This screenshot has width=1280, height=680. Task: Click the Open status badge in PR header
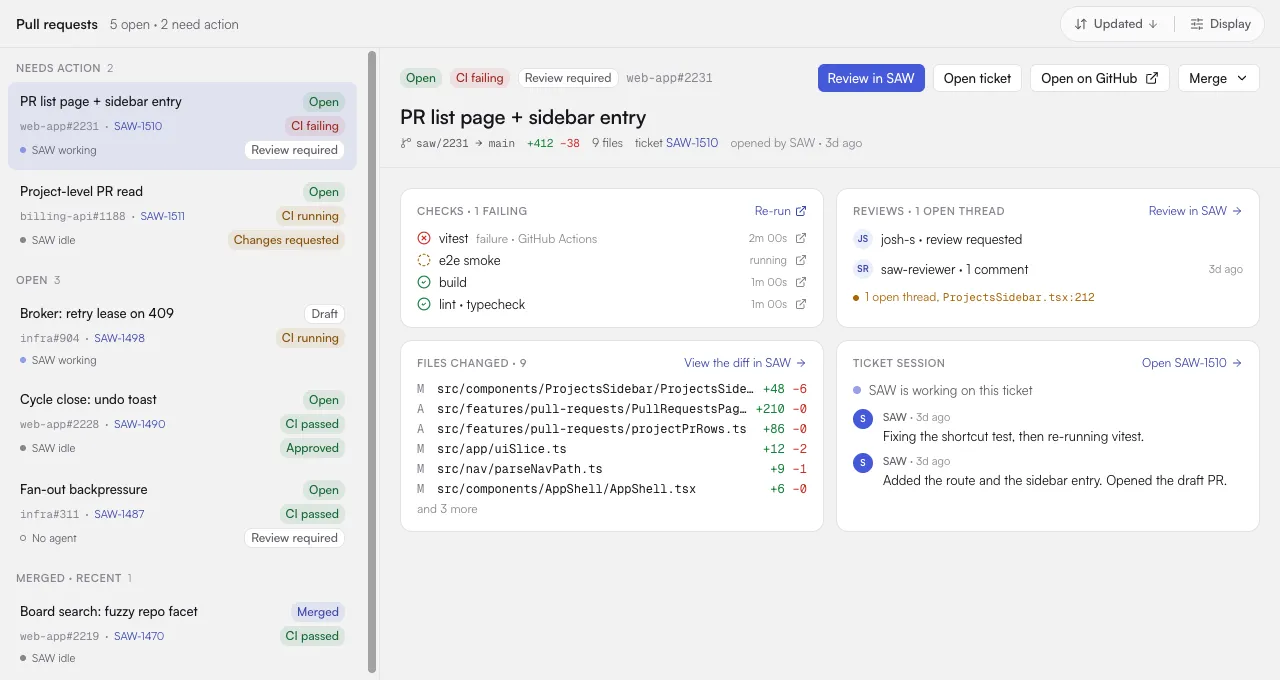point(421,78)
